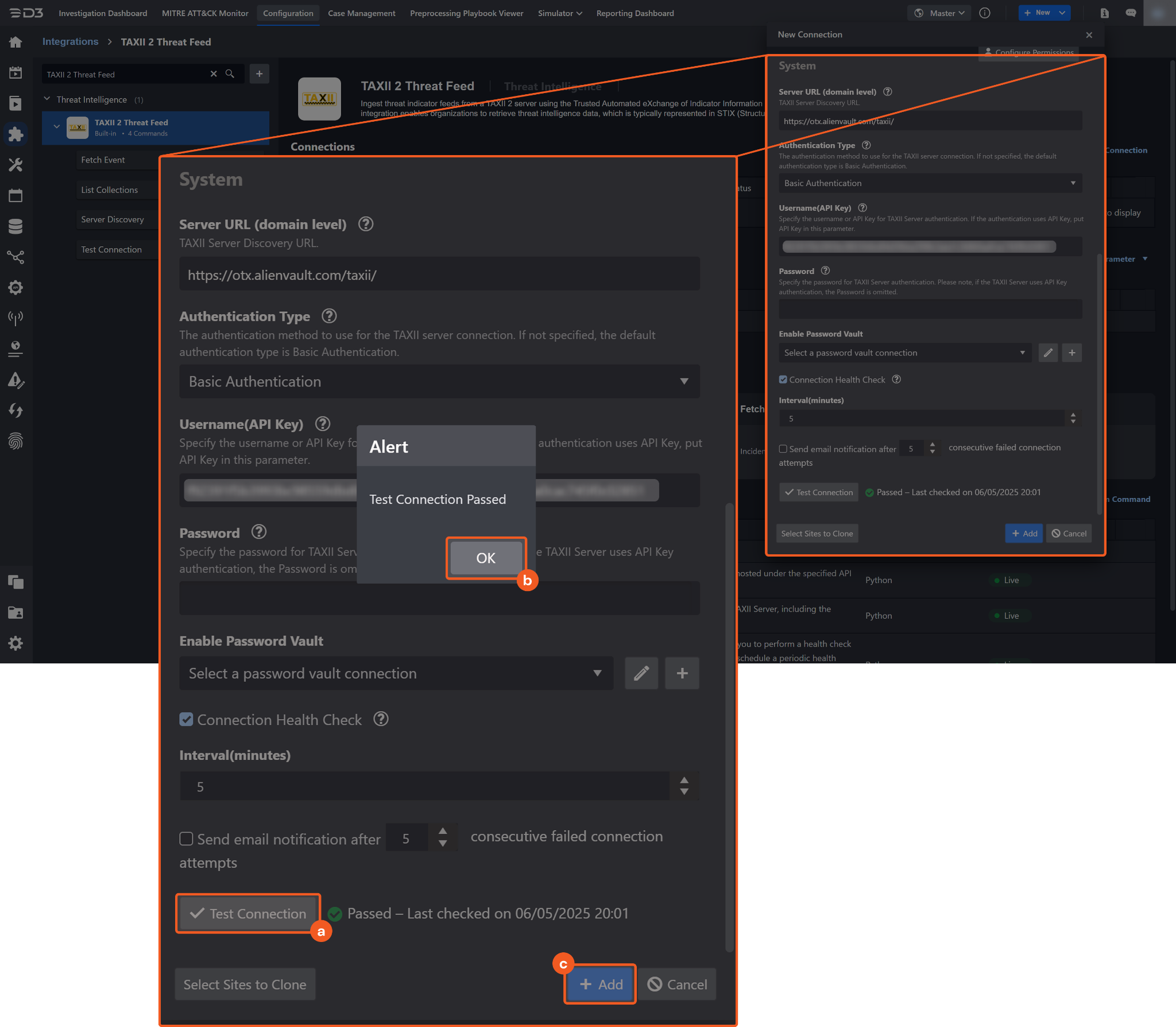
Task: Click the wrench and screwdriver utilities icon
Action: (16, 165)
